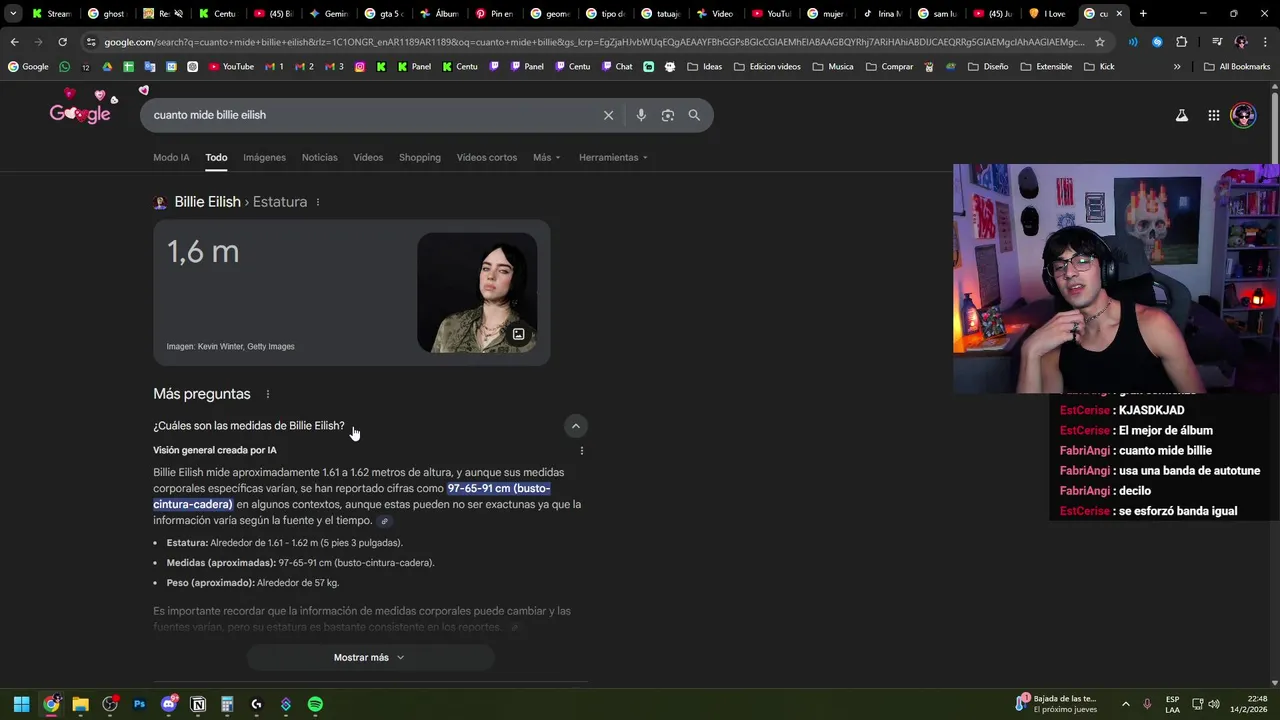This screenshot has height=720, width=1280.
Task: Click into the search field 'cuanto mide billie eilish'
Action: [x=370, y=115]
